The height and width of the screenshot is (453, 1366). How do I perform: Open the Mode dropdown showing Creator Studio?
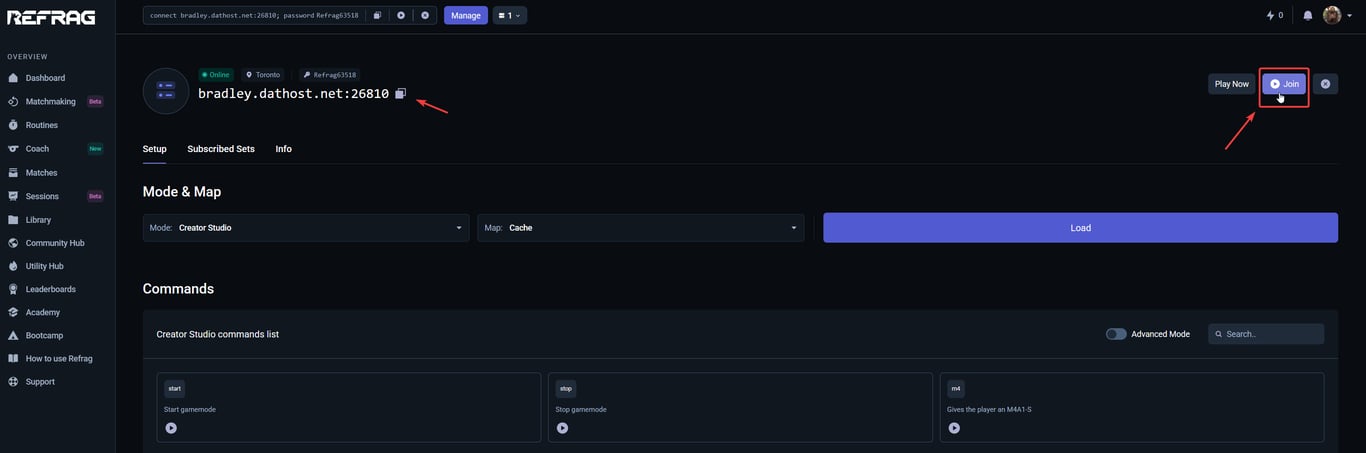306,228
